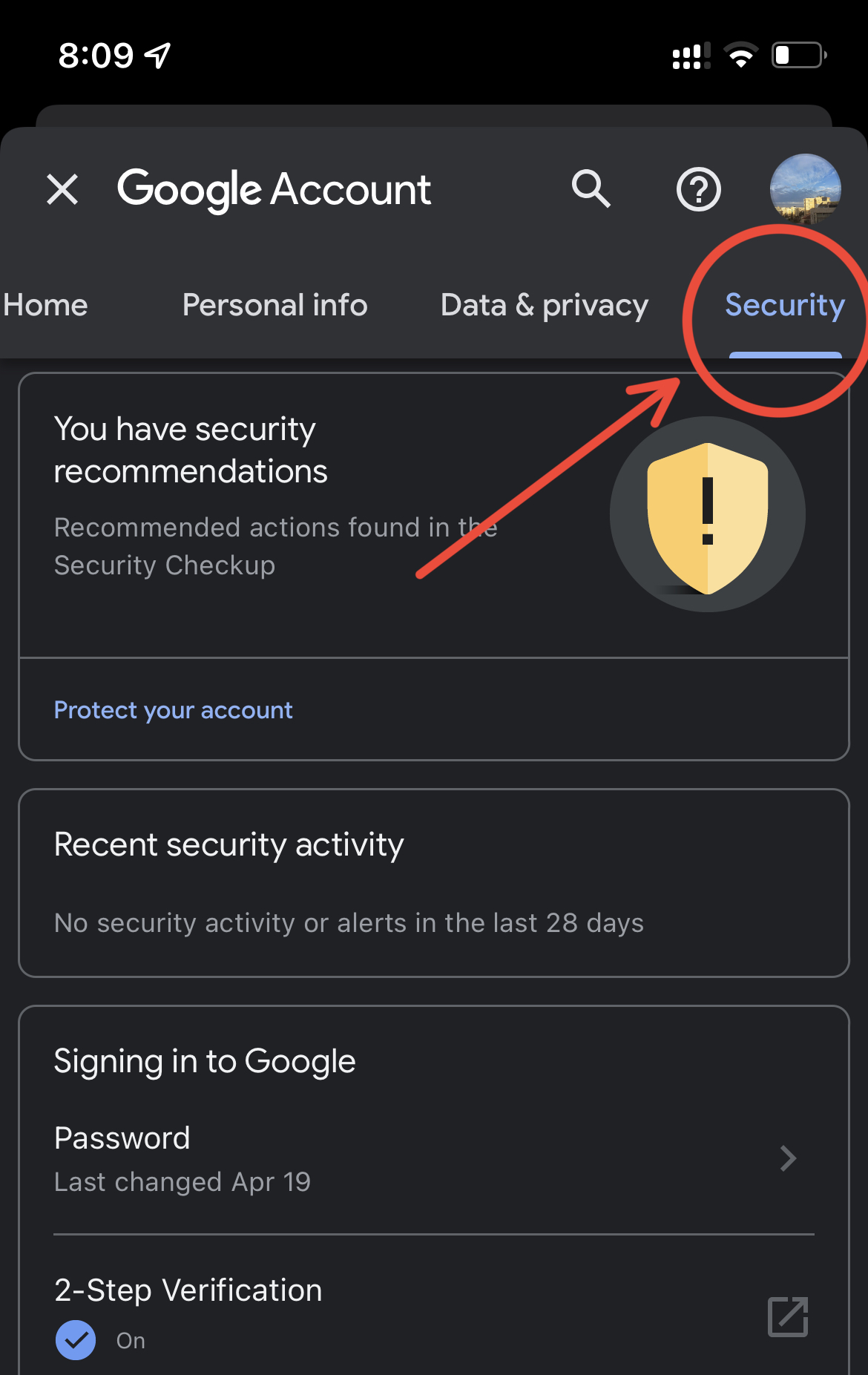Open the search magnifier icon

591,188
